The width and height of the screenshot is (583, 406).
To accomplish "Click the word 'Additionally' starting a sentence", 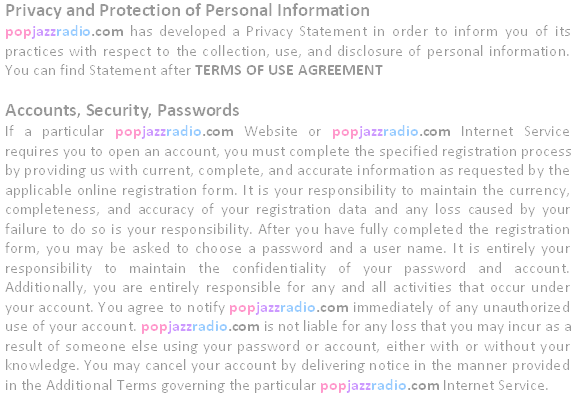I will pyautogui.click(x=46, y=288).
